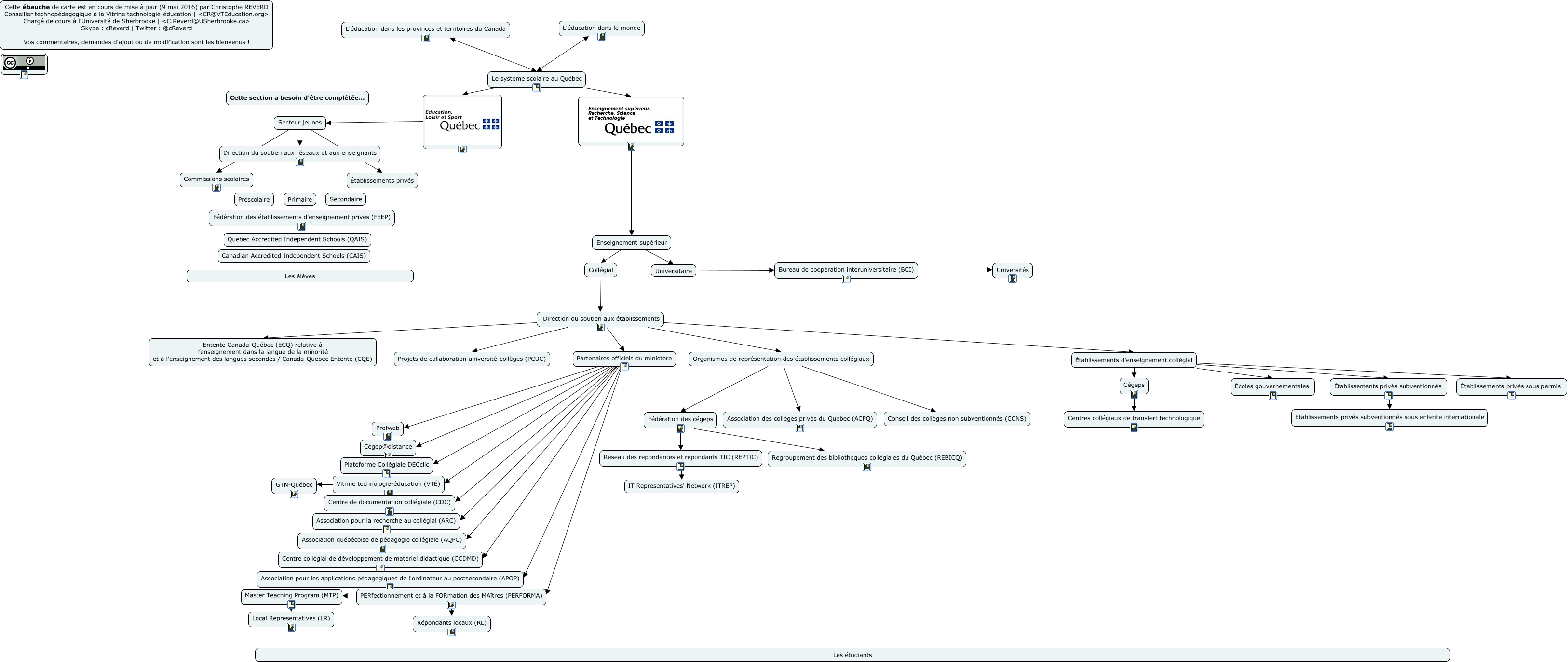Click the Universitaire node
The height and width of the screenshot is (662, 1568).
(673, 271)
